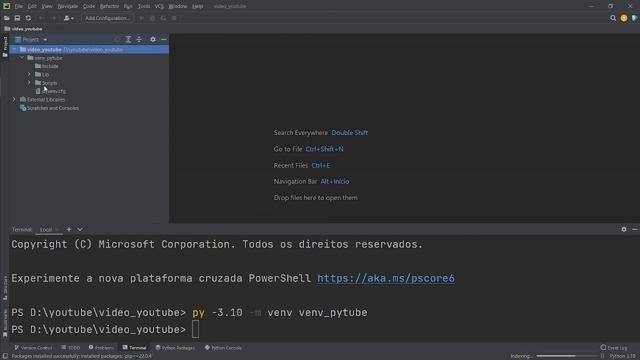Select the venv_pytube folder
640x360 pixels.
45,58
